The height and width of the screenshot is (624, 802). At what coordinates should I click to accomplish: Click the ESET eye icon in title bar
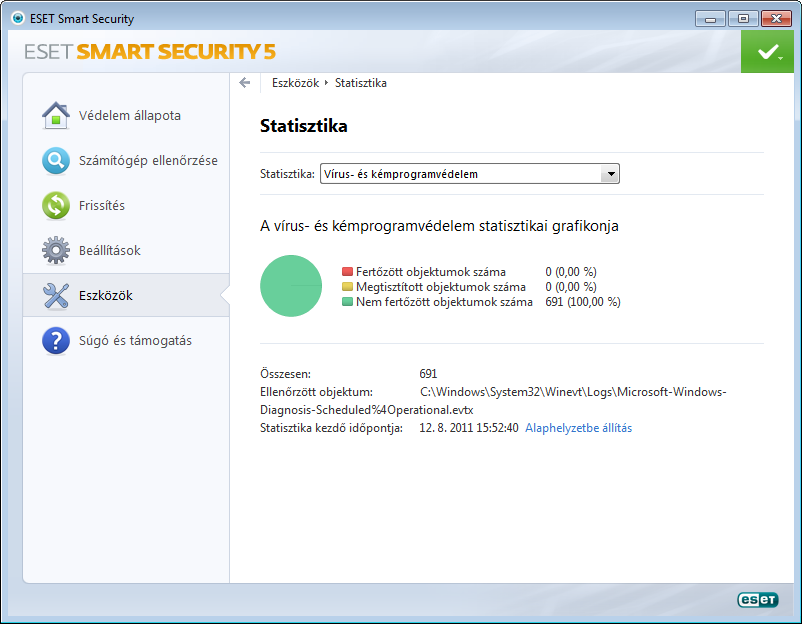pos(18,18)
